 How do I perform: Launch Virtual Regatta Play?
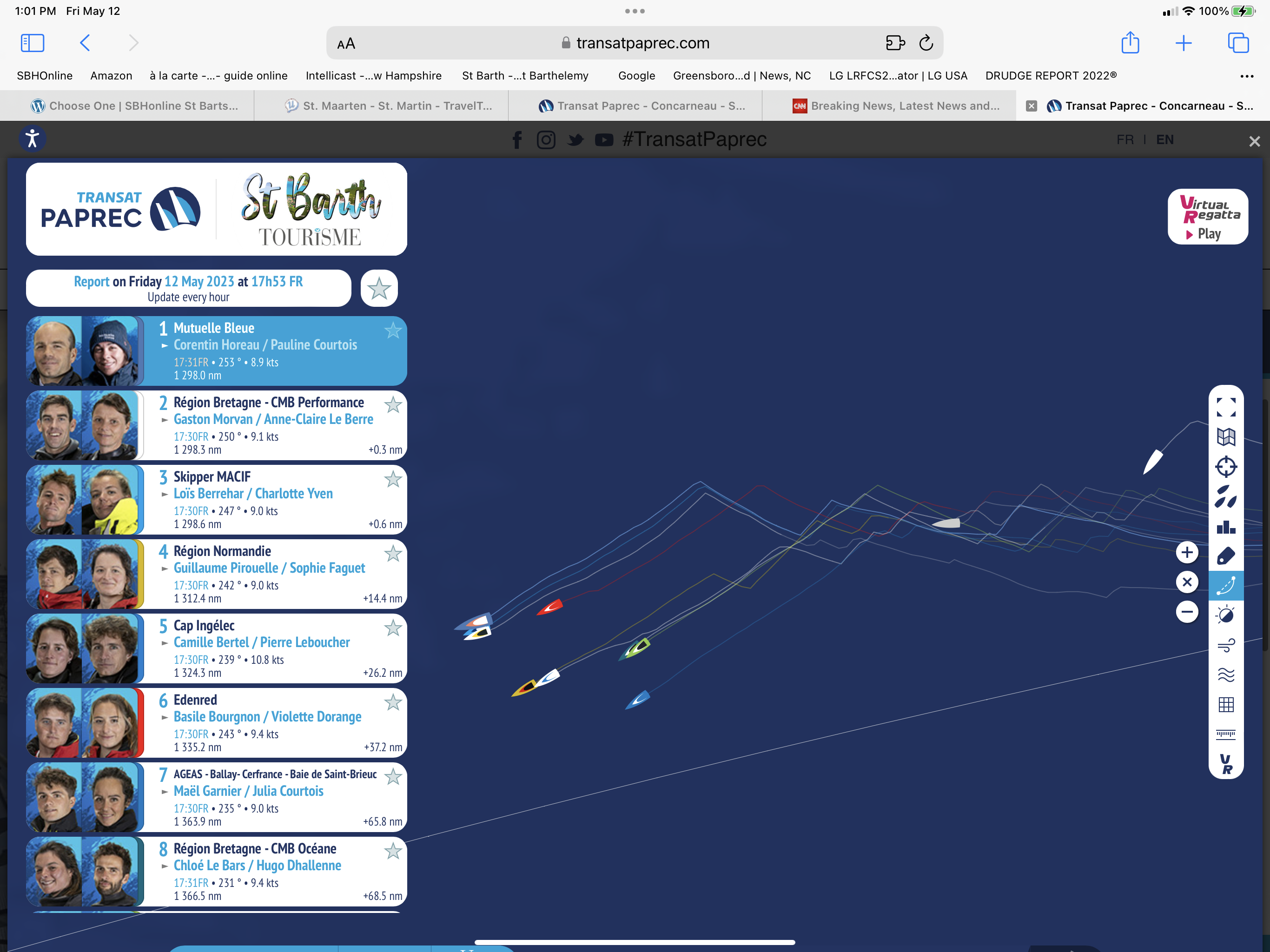click(1207, 217)
